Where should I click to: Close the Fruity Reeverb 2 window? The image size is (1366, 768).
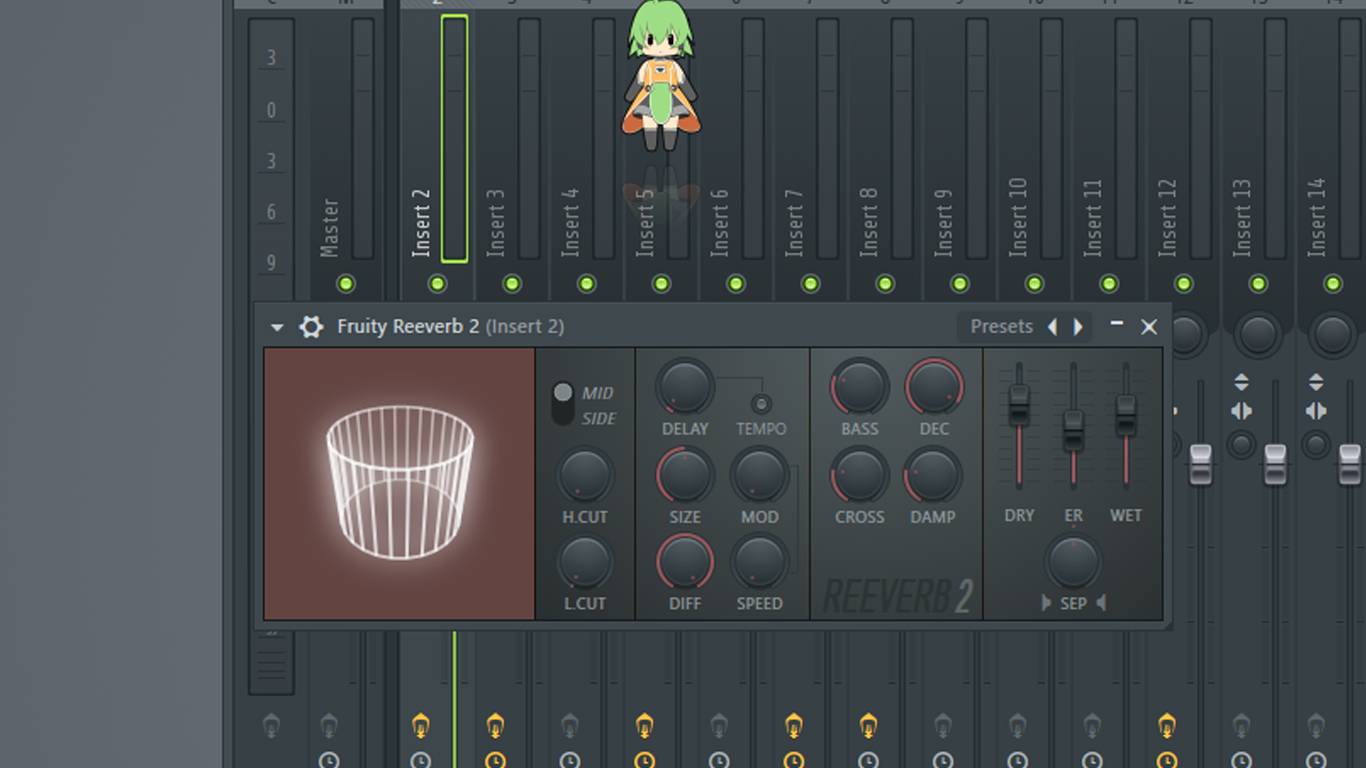pyautogui.click(x=1149, y=327)
